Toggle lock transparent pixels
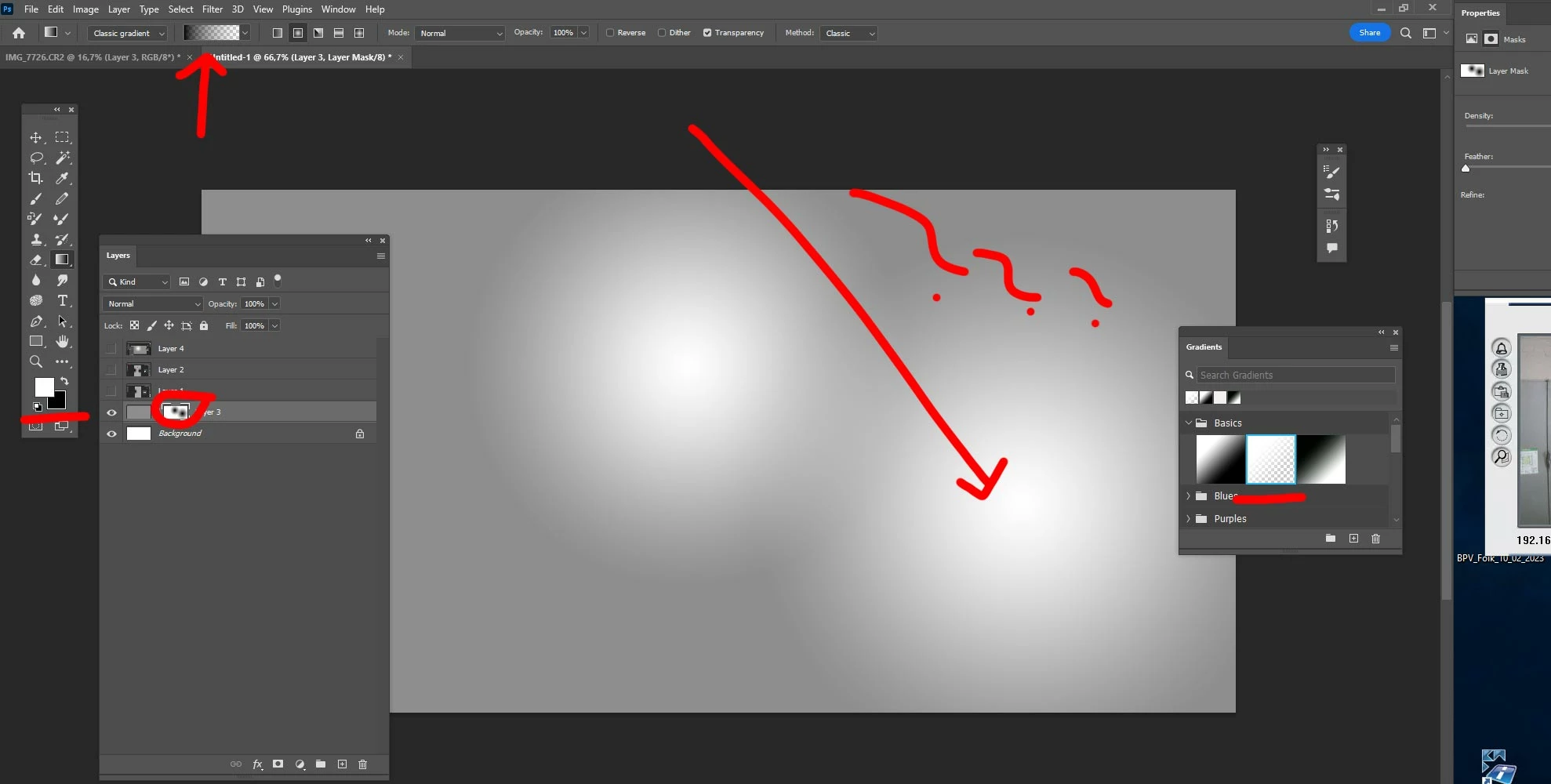1551x784 pixels. (x=134, y=325)
